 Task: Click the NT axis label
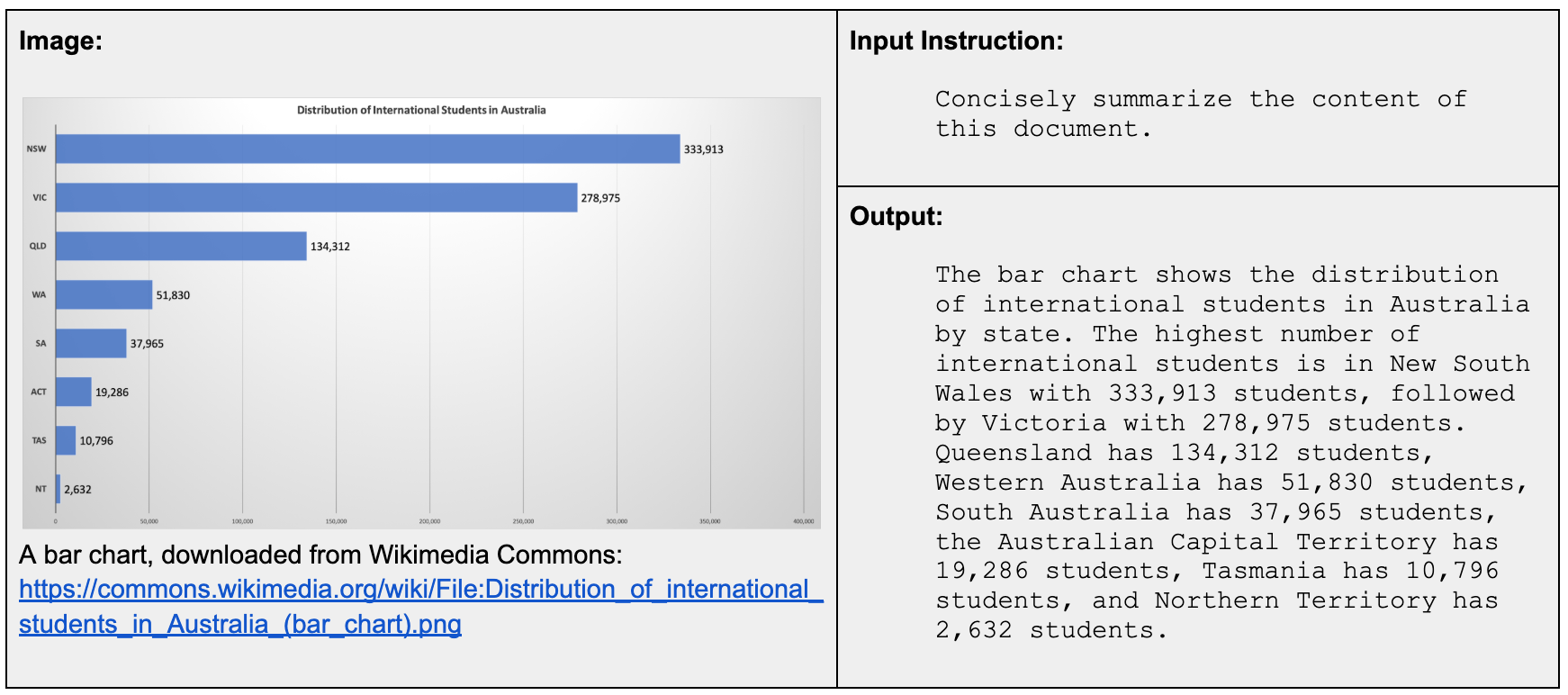tap(41, 489)
